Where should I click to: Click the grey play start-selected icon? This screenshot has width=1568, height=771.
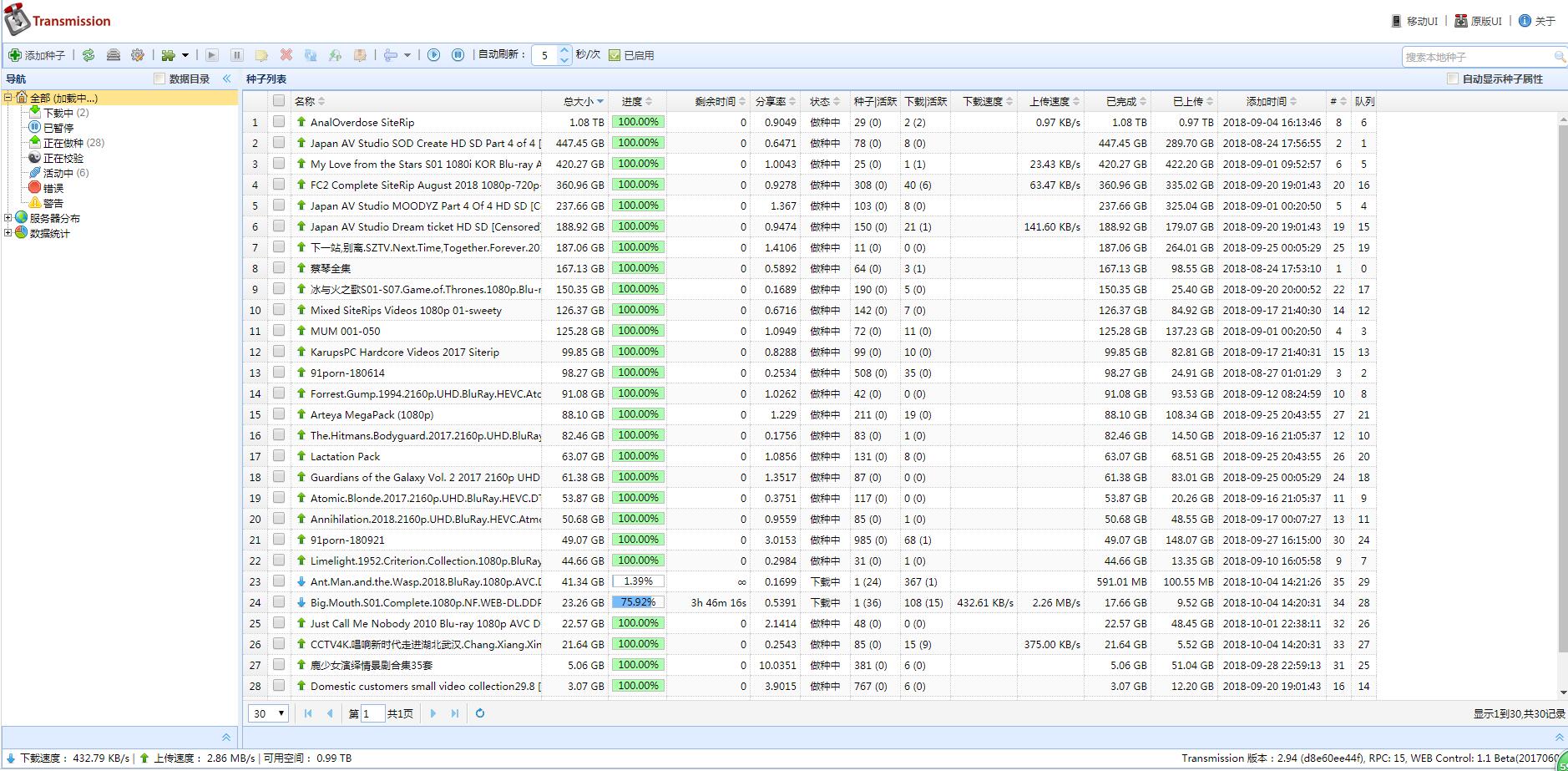[212, 55]
